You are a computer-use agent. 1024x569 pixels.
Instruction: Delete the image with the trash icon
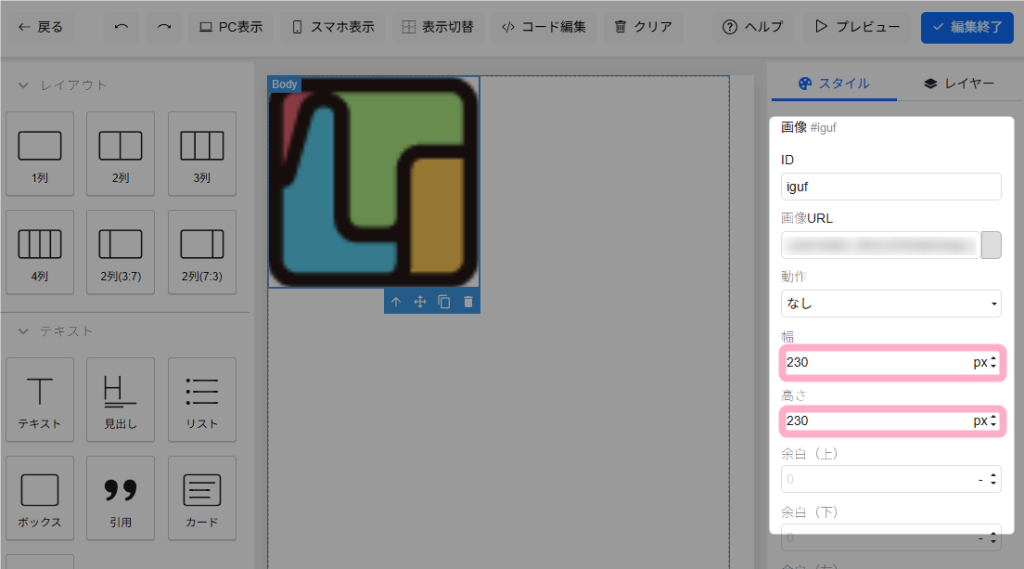[468, 302]
